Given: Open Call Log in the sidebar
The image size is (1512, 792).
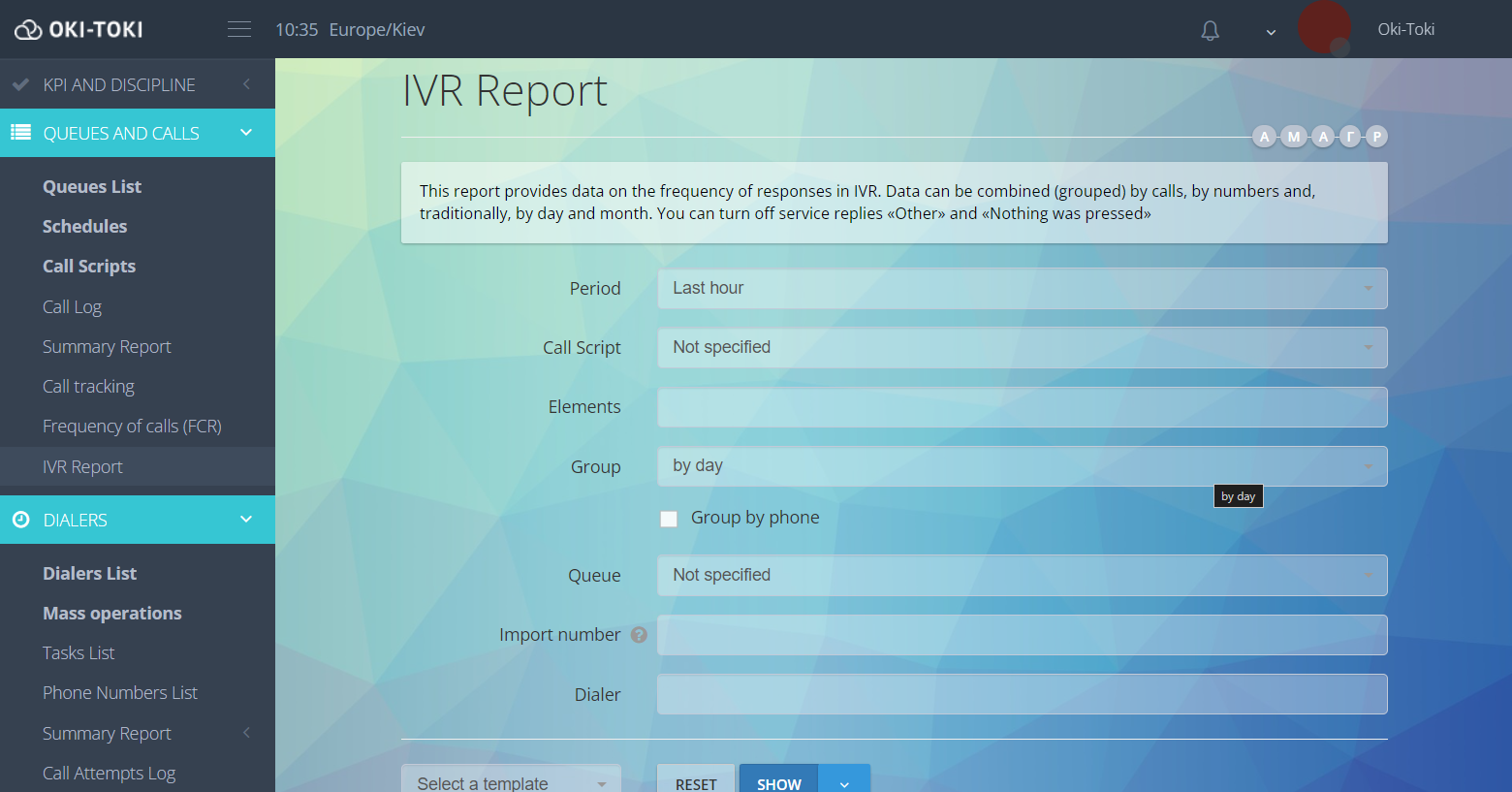Looking at the screenshot, I should click(x=72, y=307).
